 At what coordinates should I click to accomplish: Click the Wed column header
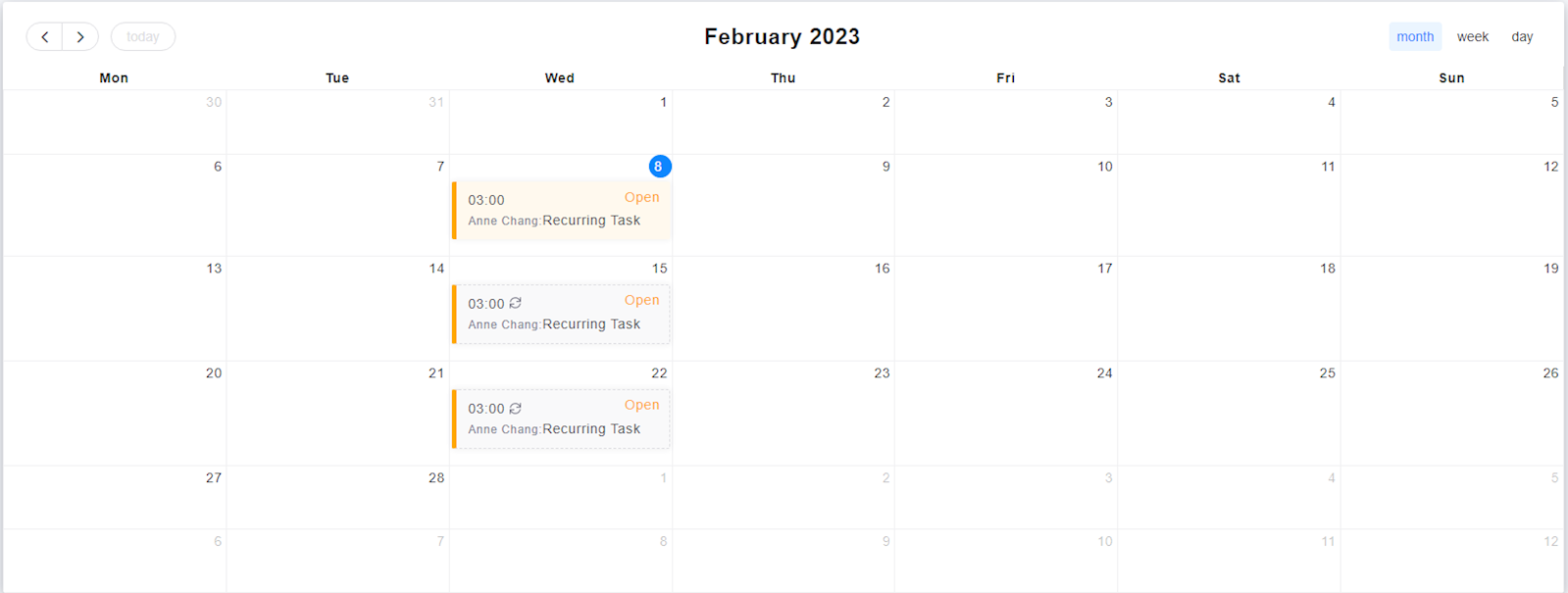point(560,78)
